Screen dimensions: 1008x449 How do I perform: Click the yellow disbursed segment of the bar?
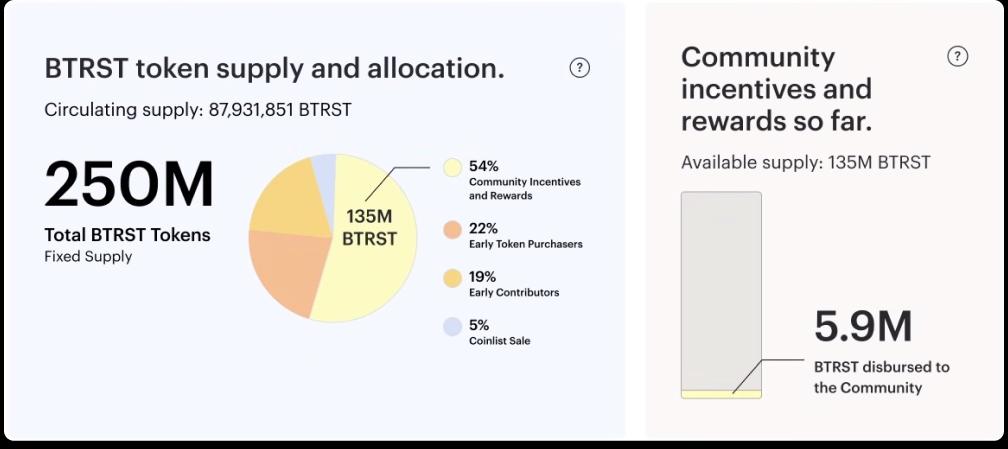(721, 394)
